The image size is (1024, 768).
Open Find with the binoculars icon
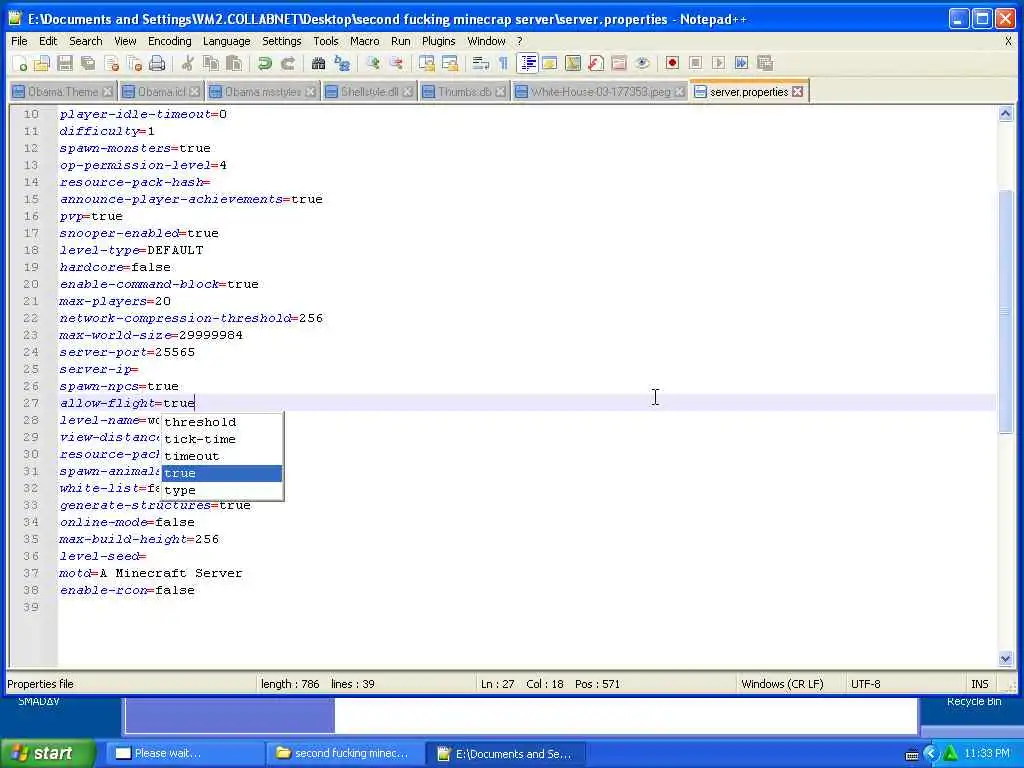[318, 63]
